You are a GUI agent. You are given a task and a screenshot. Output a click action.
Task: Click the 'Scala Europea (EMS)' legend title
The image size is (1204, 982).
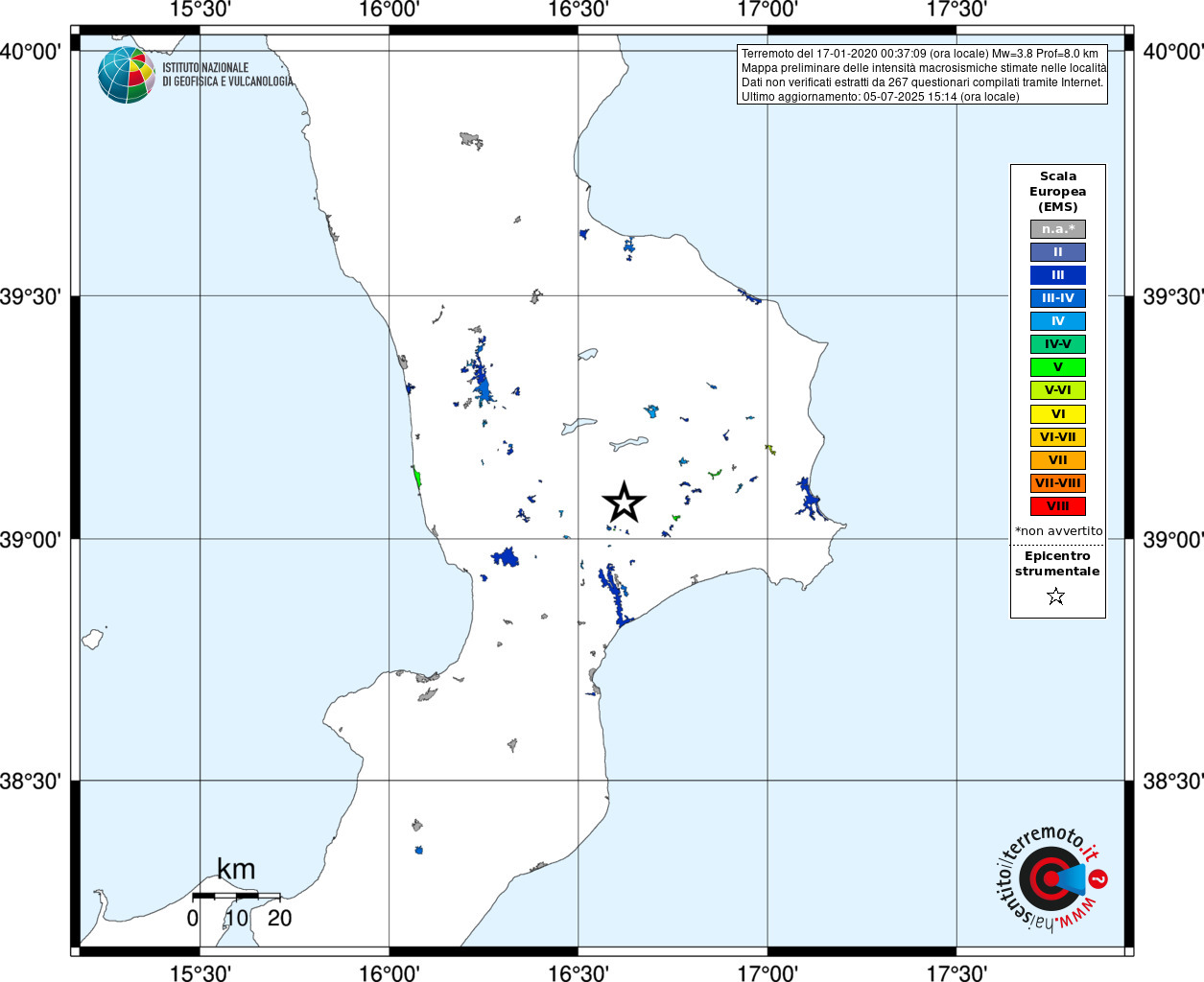(1058, 192)
